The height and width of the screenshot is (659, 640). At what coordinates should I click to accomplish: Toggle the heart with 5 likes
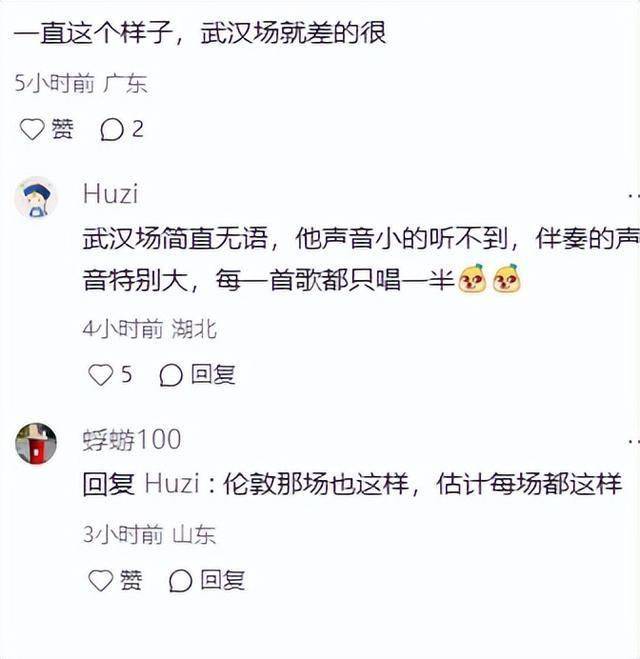point(100,374)
